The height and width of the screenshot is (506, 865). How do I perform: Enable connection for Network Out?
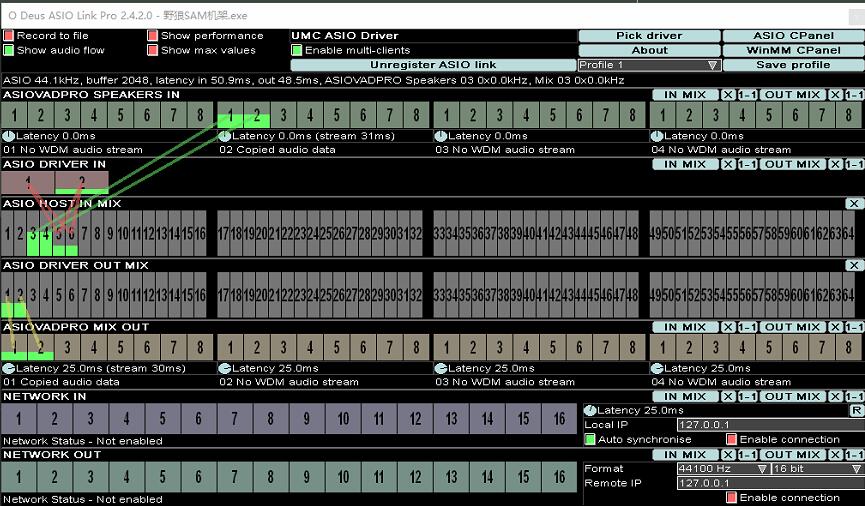[x=731, y=497]
